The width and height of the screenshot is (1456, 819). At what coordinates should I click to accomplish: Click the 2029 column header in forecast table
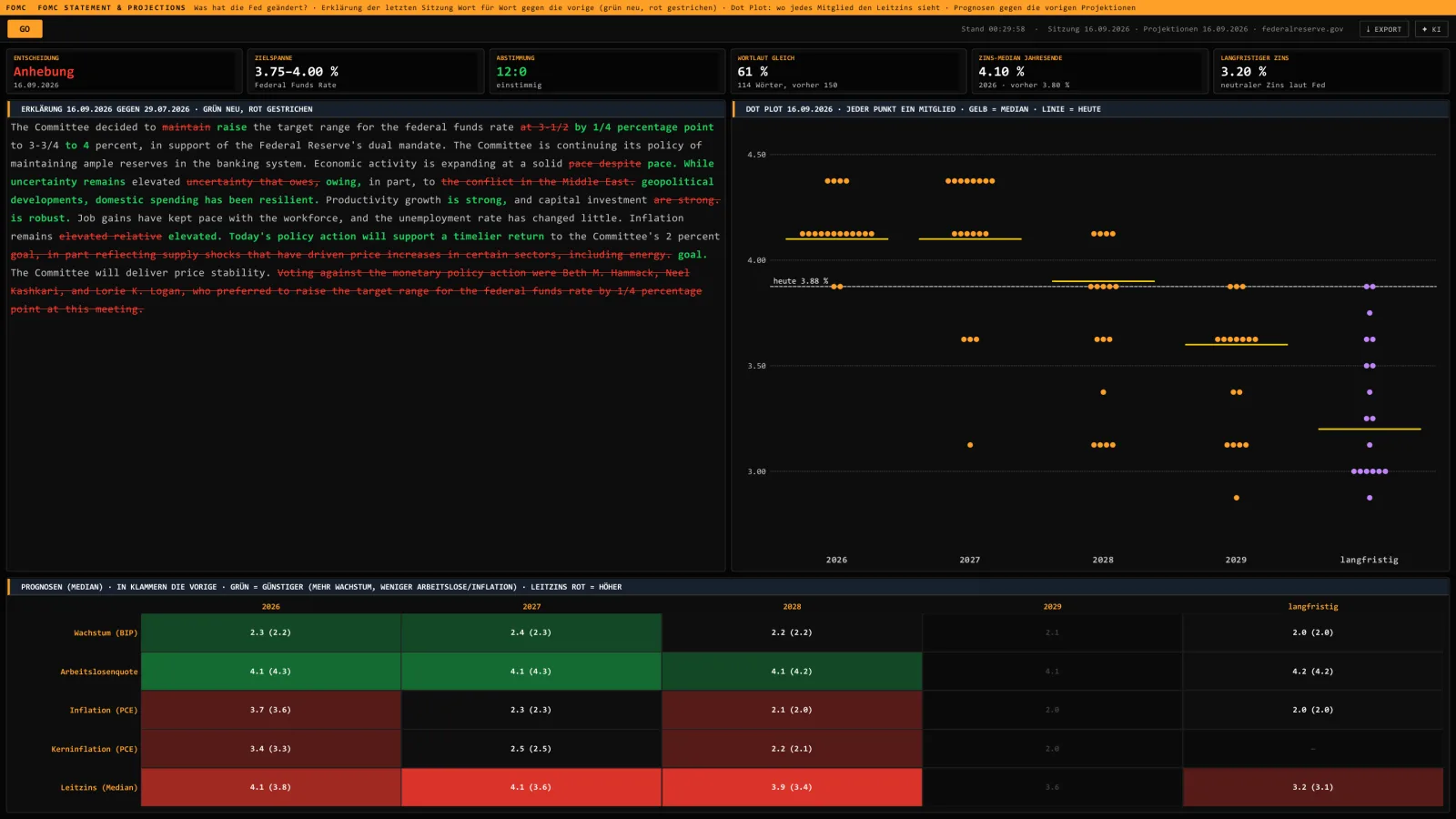[x=1053, y=606]
